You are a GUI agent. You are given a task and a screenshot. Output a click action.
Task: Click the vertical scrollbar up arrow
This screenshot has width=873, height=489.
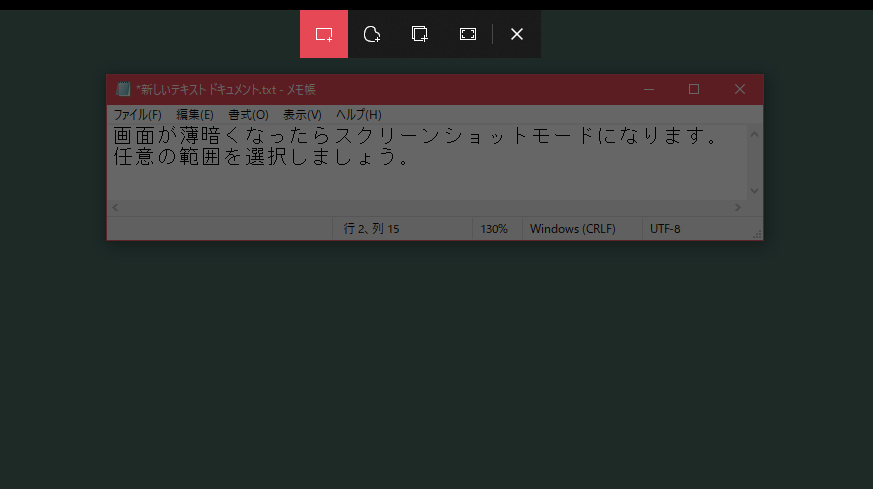754,134
